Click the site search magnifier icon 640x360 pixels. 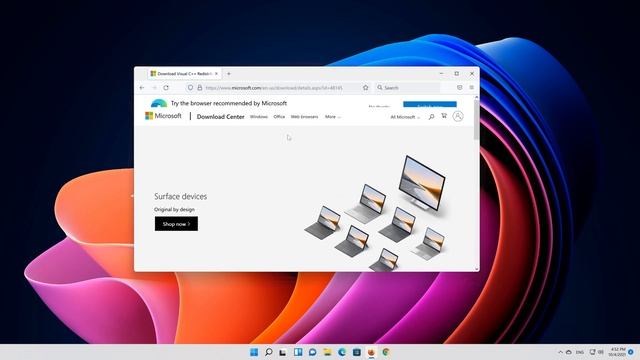[431, 117]
